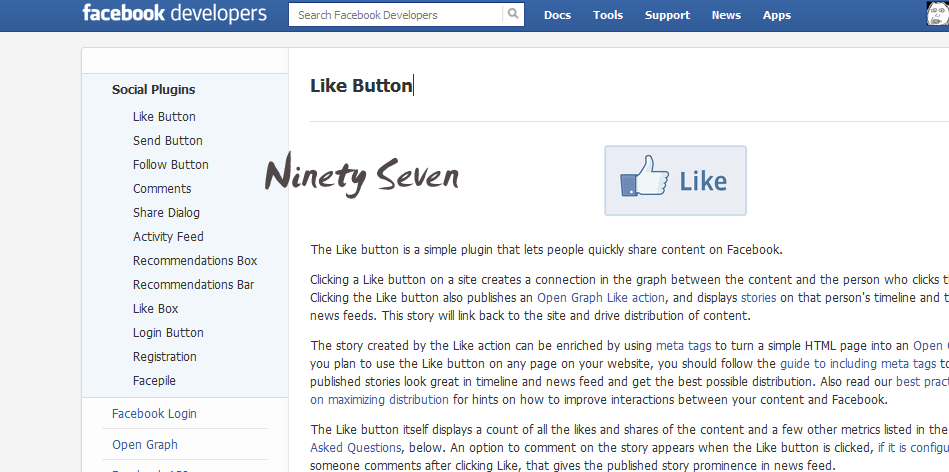
Task: Open the Support menu
Action: pyautogui.click(x=667, y=15)
